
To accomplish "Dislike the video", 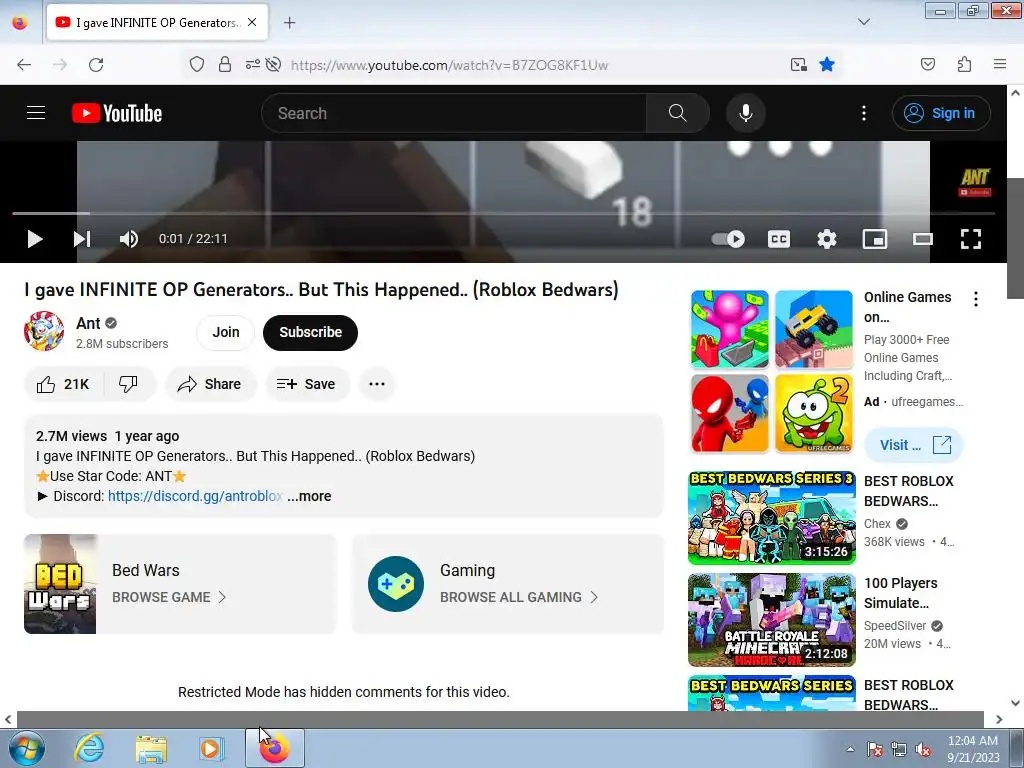I will tap(129, 384).
